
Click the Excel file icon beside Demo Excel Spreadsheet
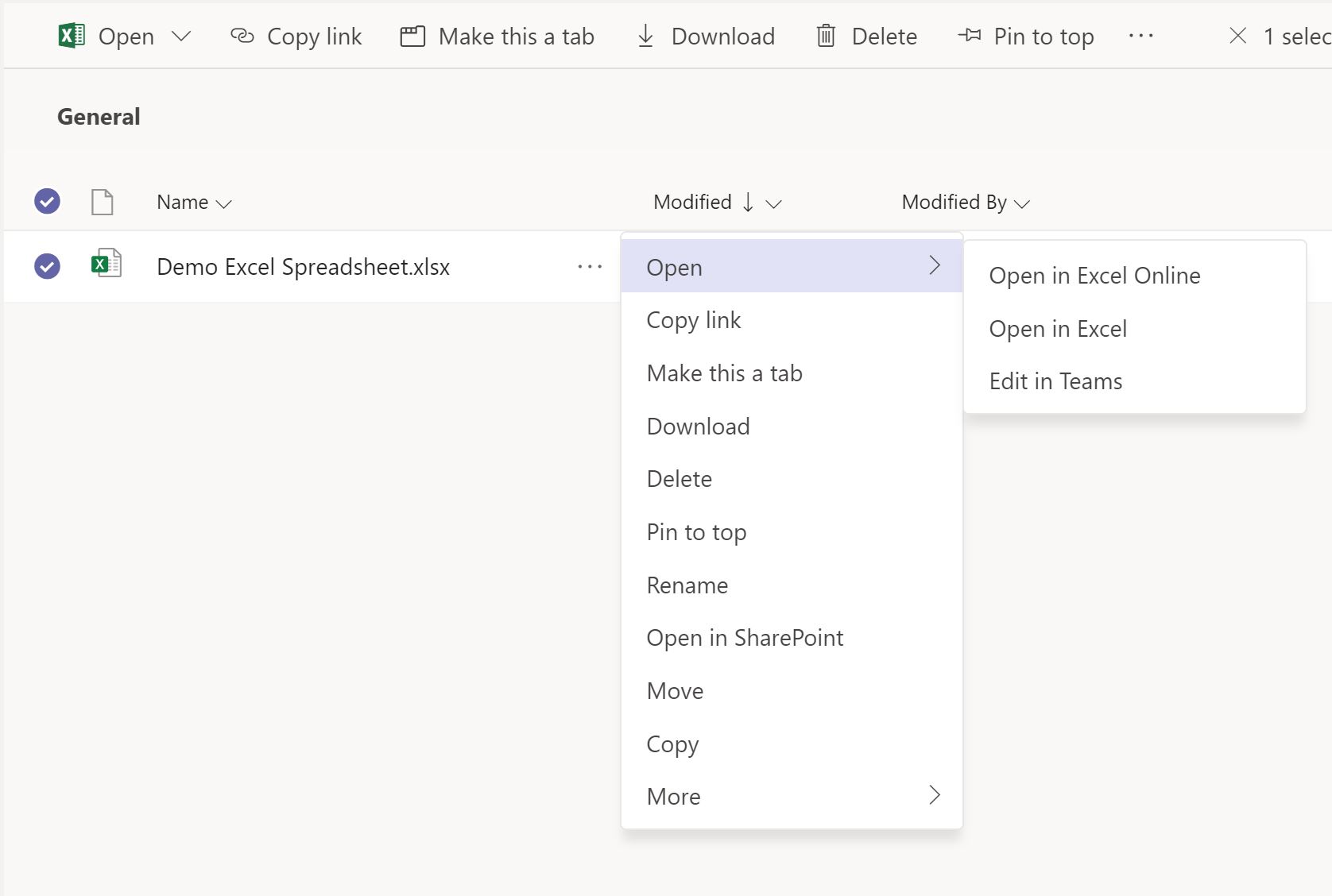click(106, 264)
